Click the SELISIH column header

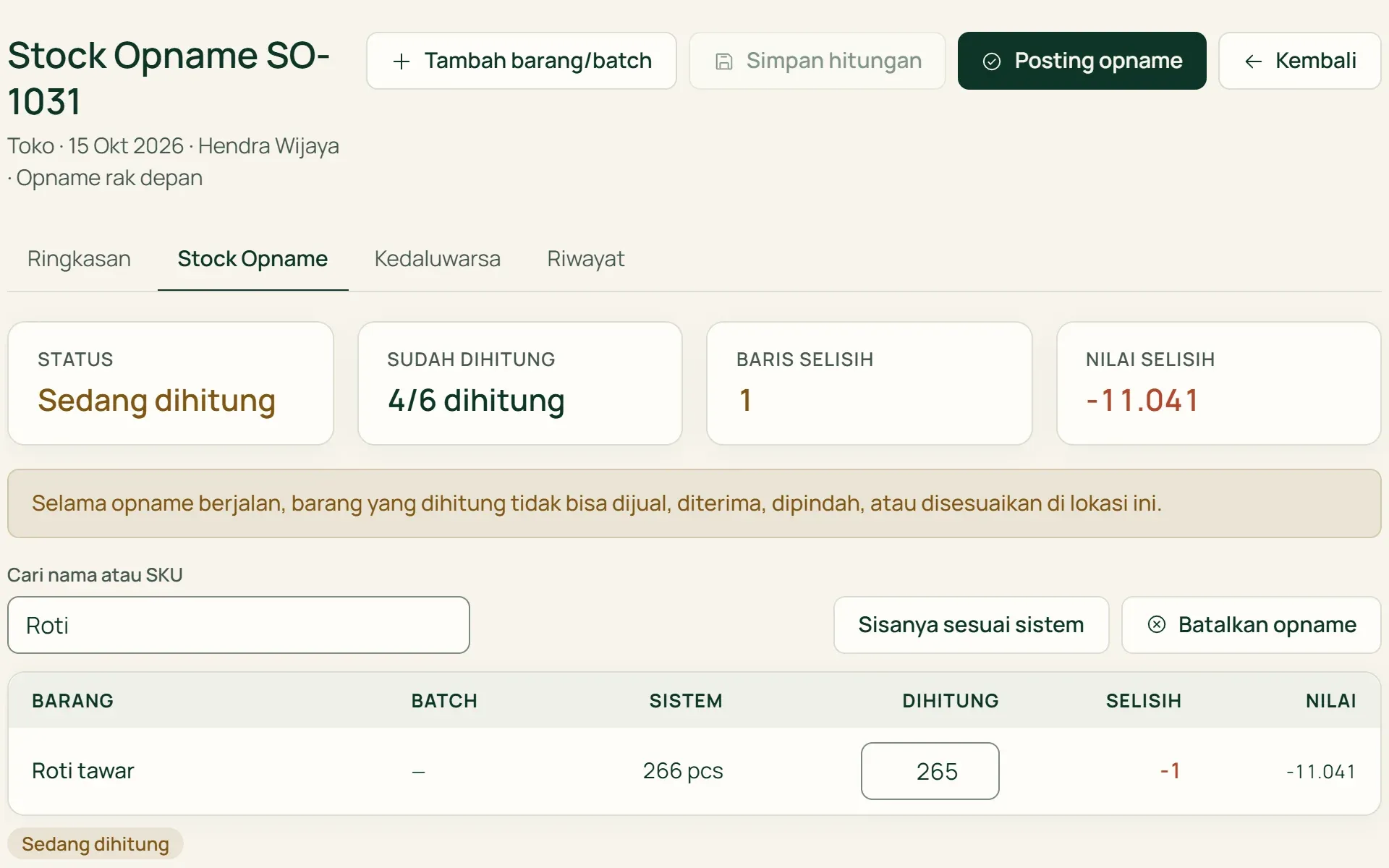tap(1143, 701)
